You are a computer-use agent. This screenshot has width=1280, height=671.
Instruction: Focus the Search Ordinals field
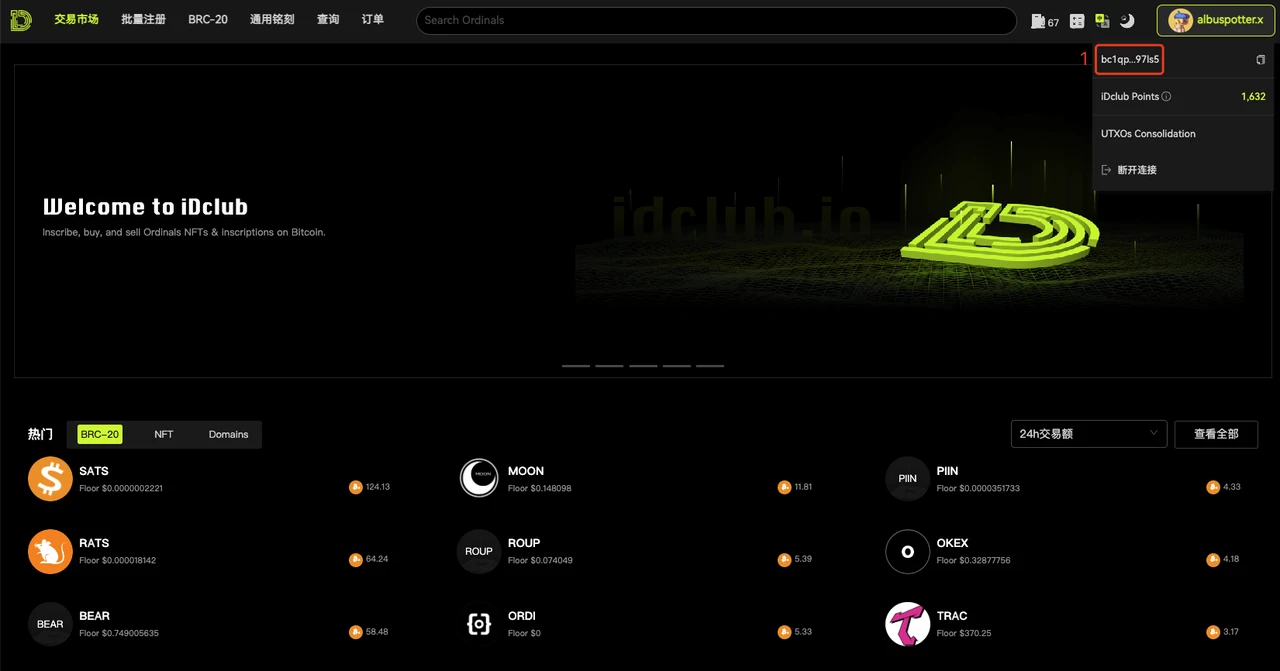(x=716, y=20)
